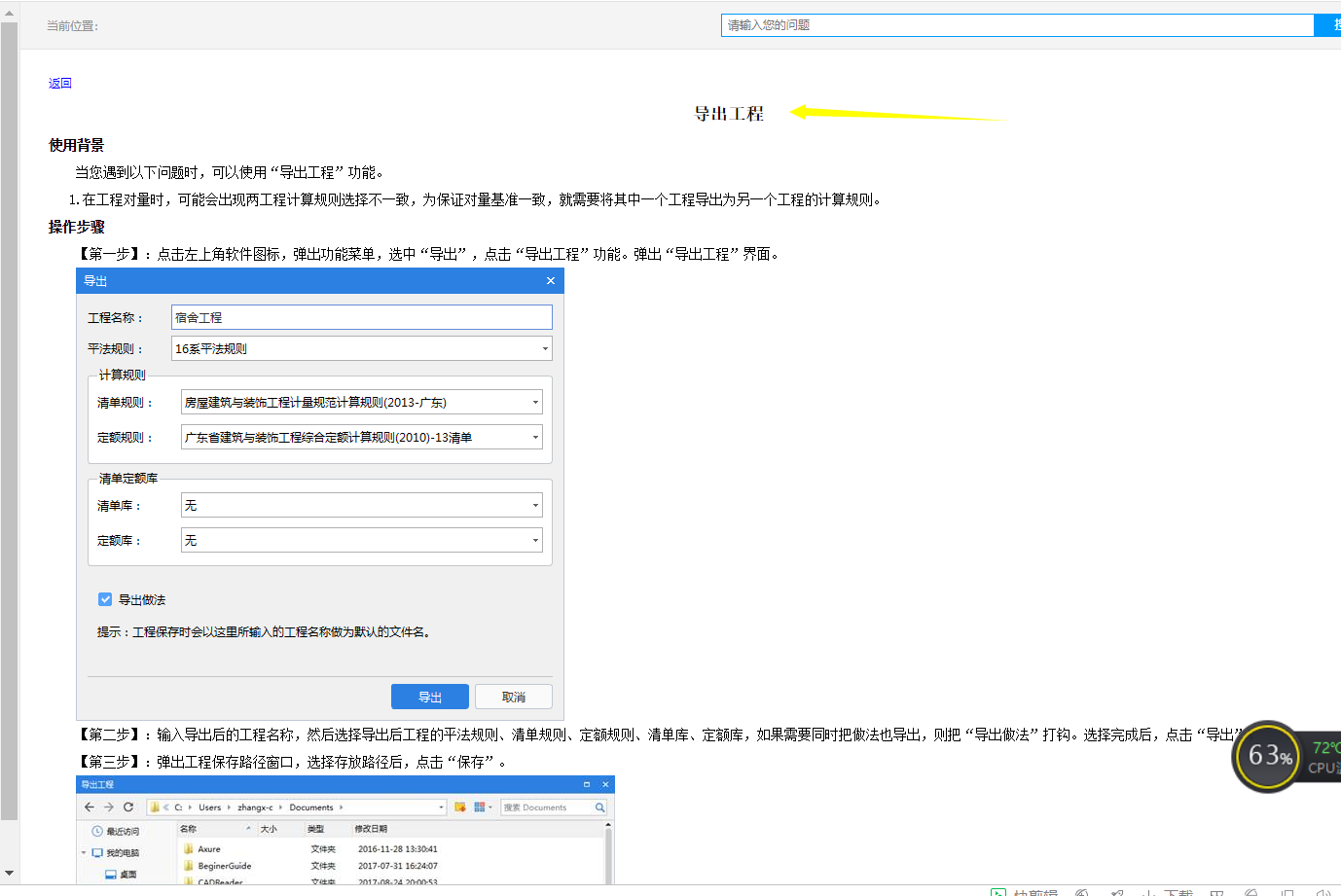
Task: Open the 定额规则 dropdown
Action: [x=361, y=437]
